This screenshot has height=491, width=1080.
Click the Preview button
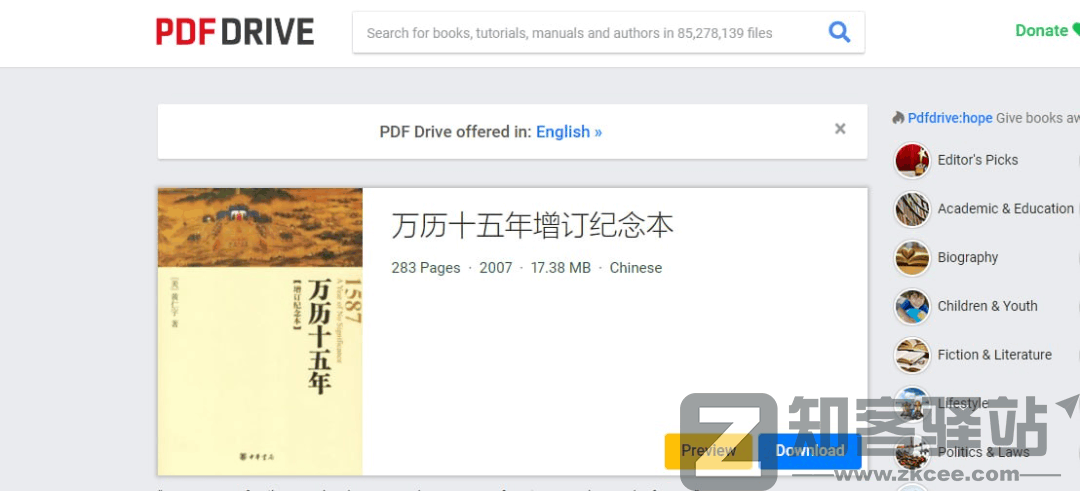[708, 450]
